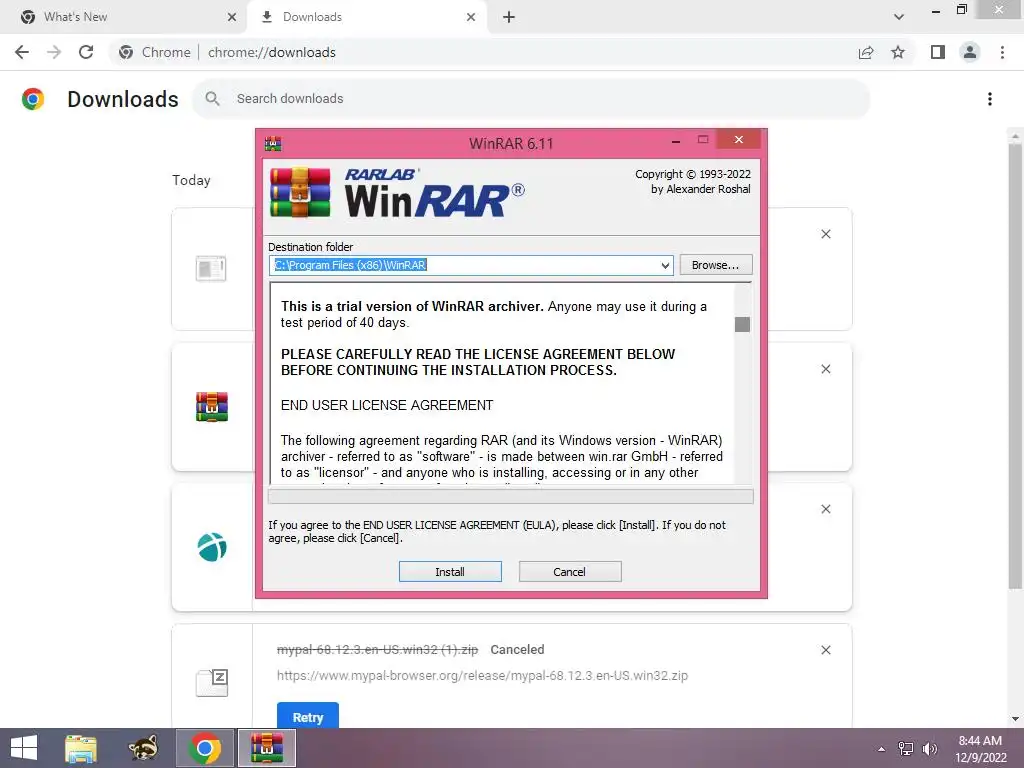Click Cancel in the WinRAR setup dialog
Viewport: 1024px width, 768px height.
pos(569,571)
